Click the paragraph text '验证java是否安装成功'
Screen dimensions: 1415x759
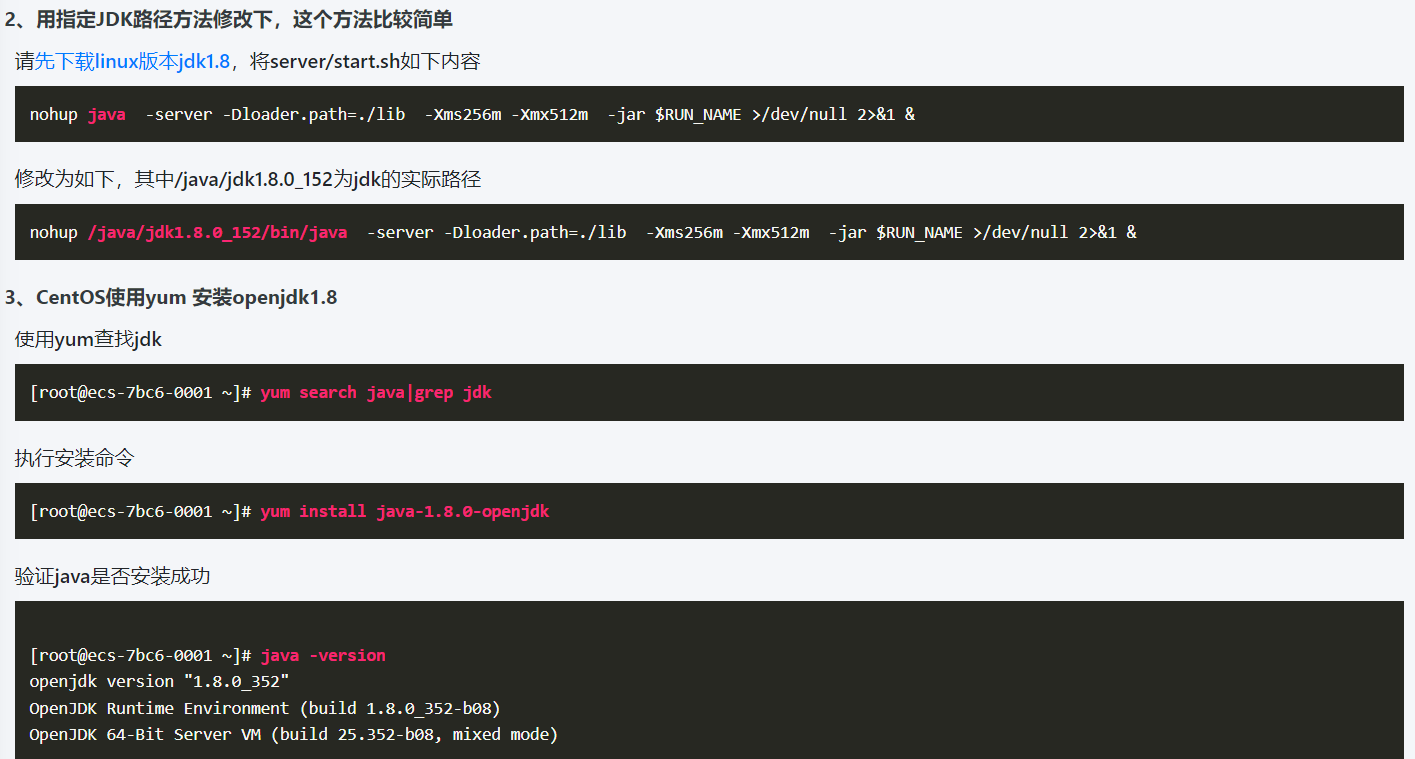(112, 577)
